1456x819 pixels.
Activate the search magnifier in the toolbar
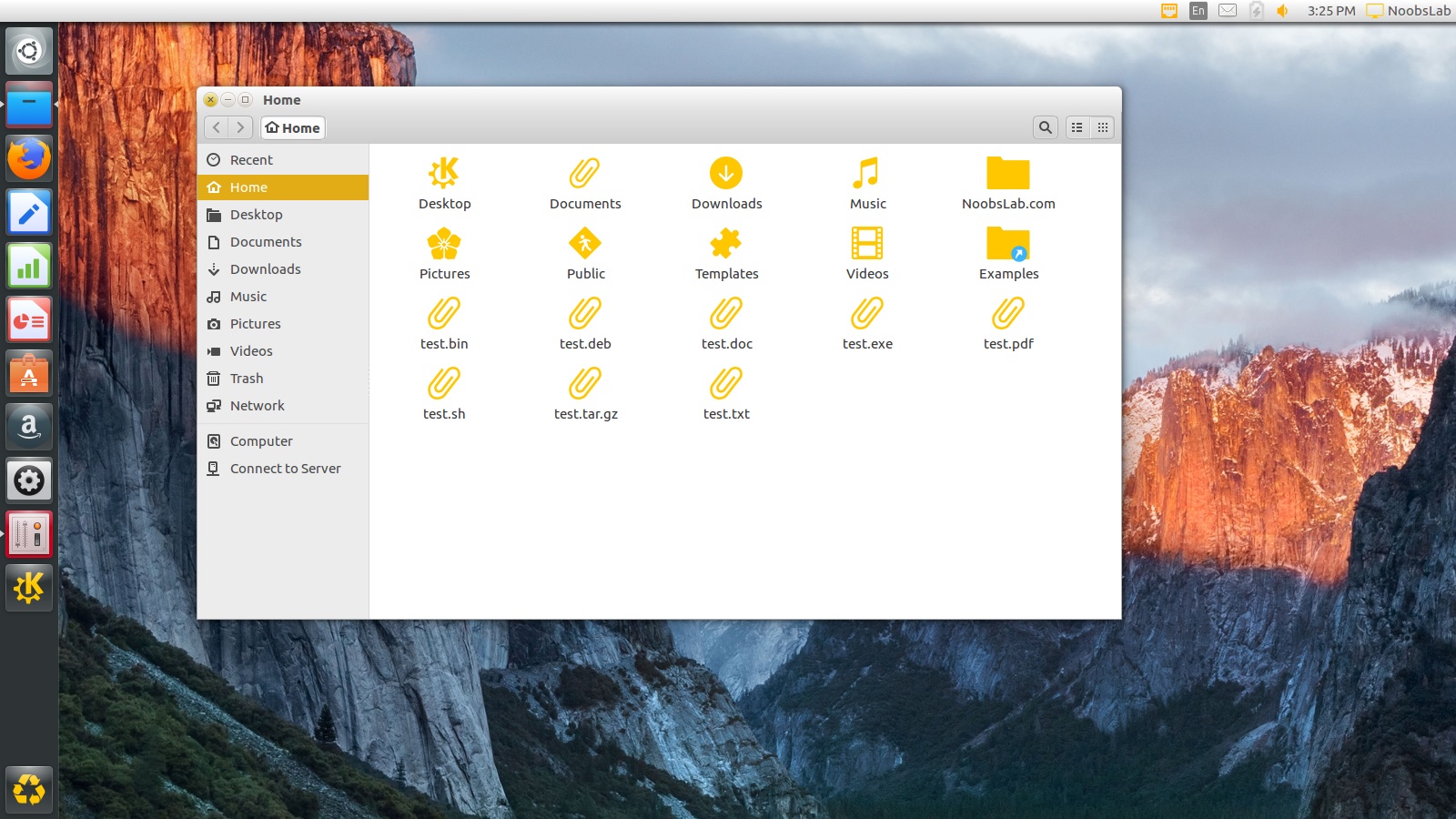(x=1045, y=127)
